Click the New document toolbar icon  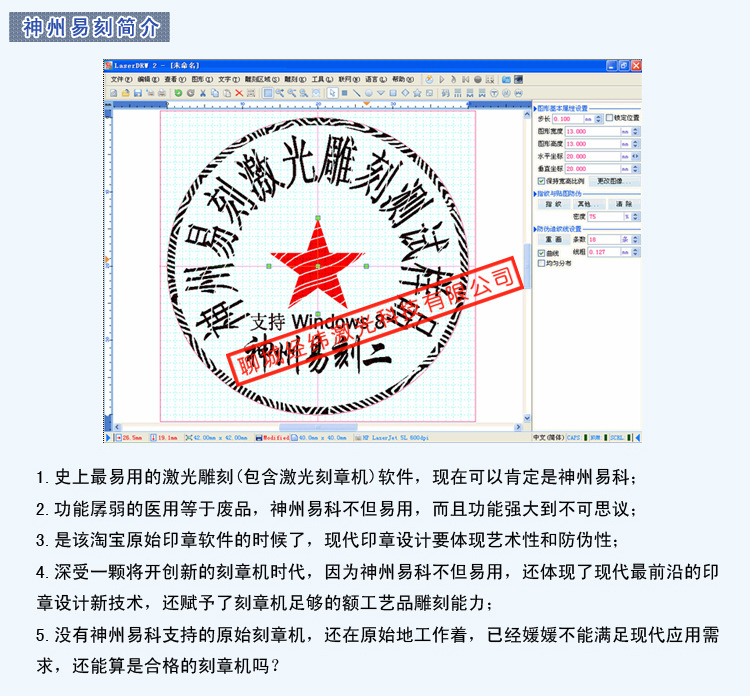pyautogui.click(x=113, y=93)
